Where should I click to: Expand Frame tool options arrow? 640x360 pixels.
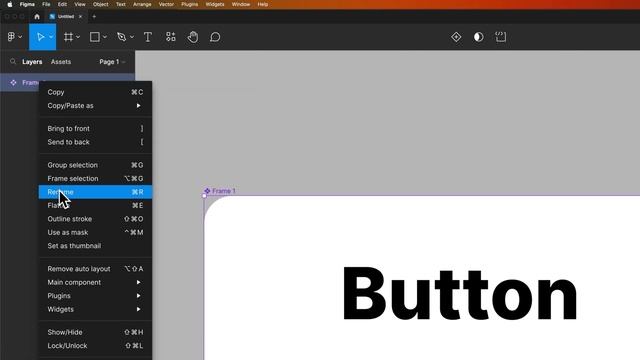point(78,37)
